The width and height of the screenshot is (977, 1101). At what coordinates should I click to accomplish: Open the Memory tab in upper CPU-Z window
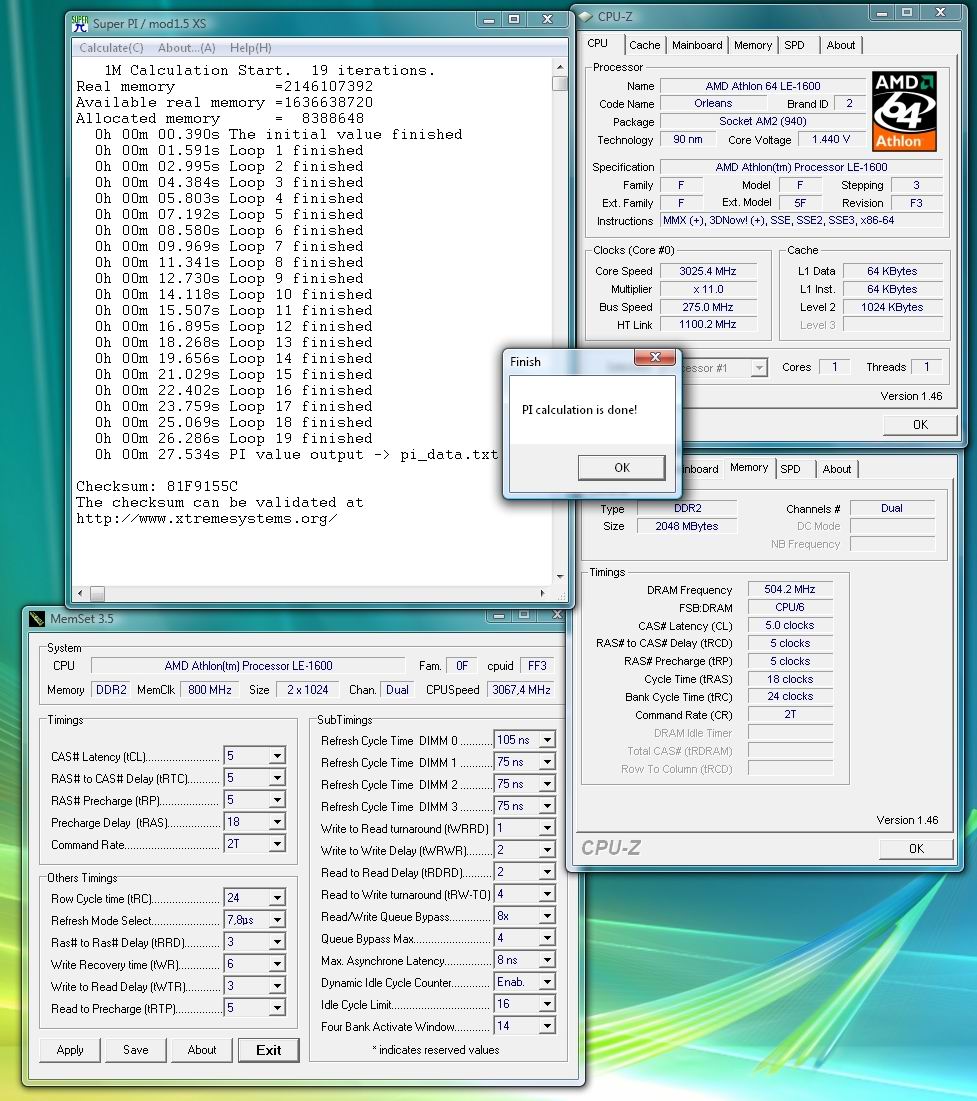coord(752,45)
